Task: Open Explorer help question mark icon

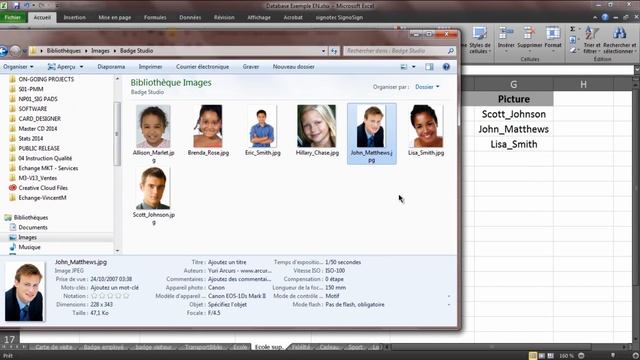Action: point(446,67)
